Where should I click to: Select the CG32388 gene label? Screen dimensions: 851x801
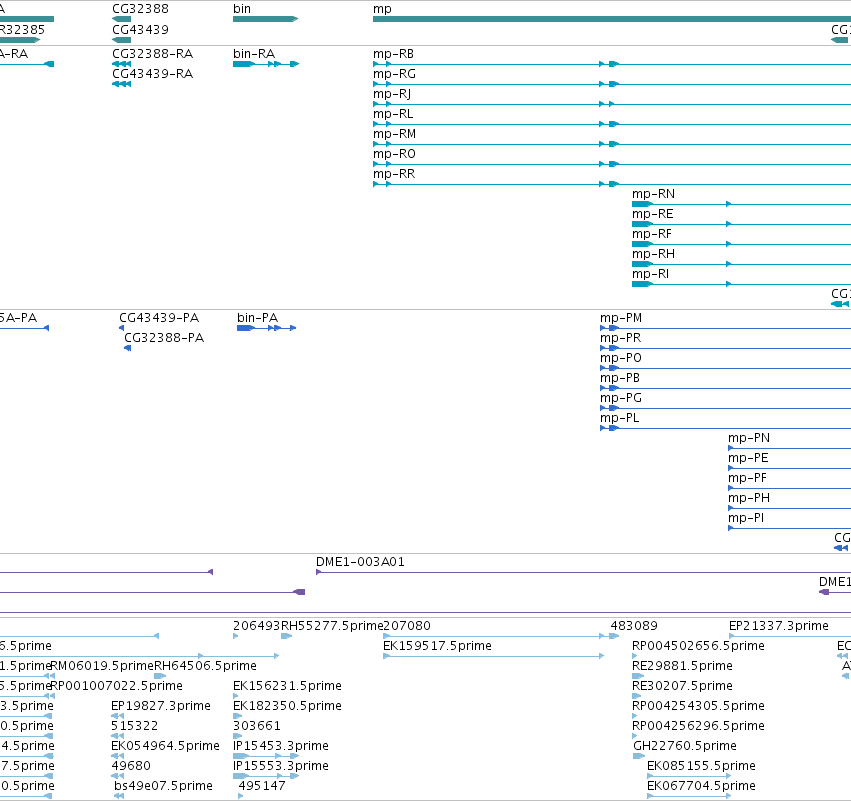tap(140, 9)
